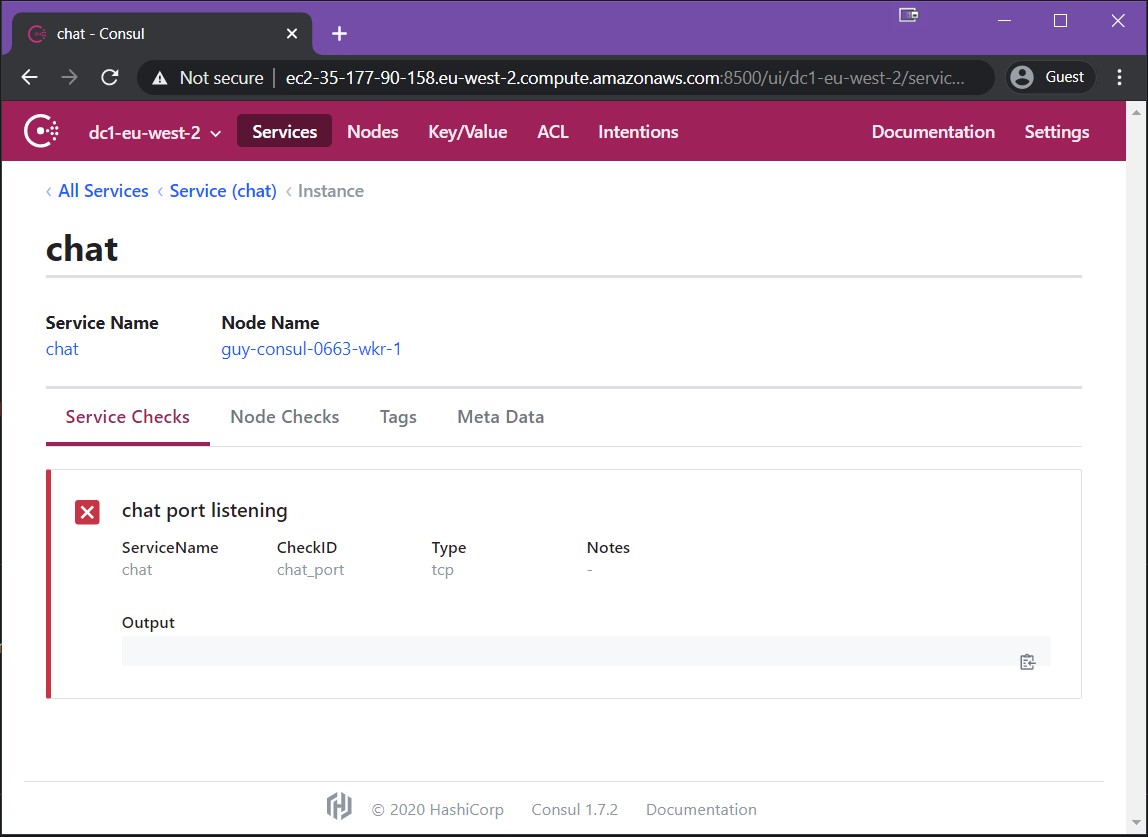Click the chat ServiceName value in check
Screen dimensions: 1148x837
coord(137,570)
